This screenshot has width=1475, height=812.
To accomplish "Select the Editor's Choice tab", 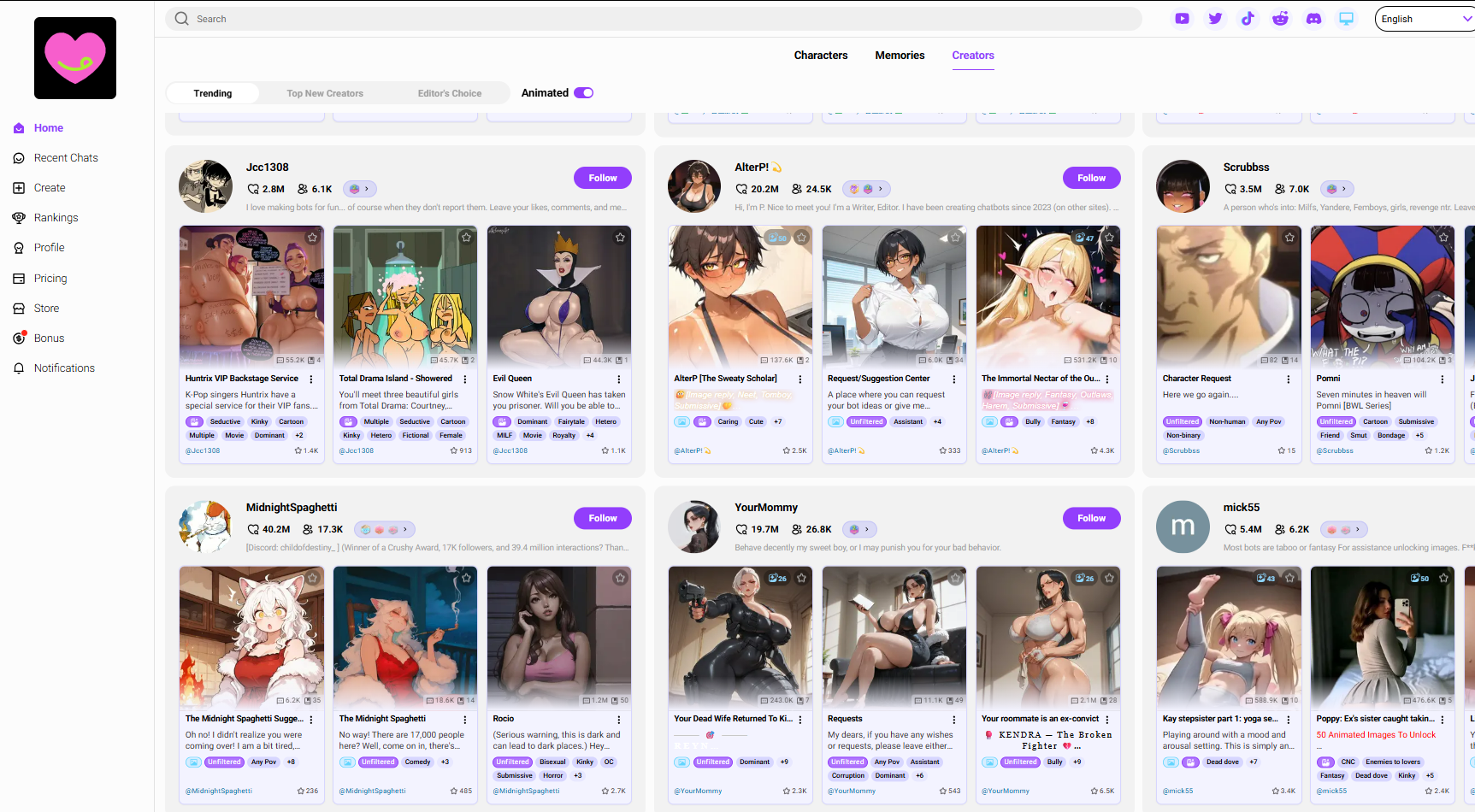I will pos(450,93).
